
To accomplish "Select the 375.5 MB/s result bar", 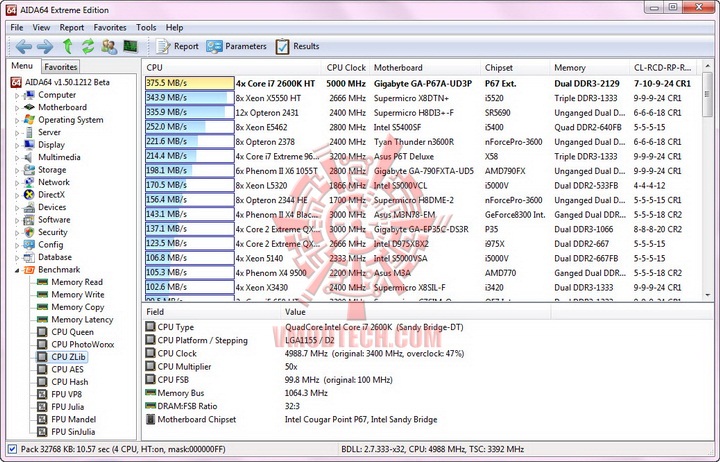I will coord(190,83).
